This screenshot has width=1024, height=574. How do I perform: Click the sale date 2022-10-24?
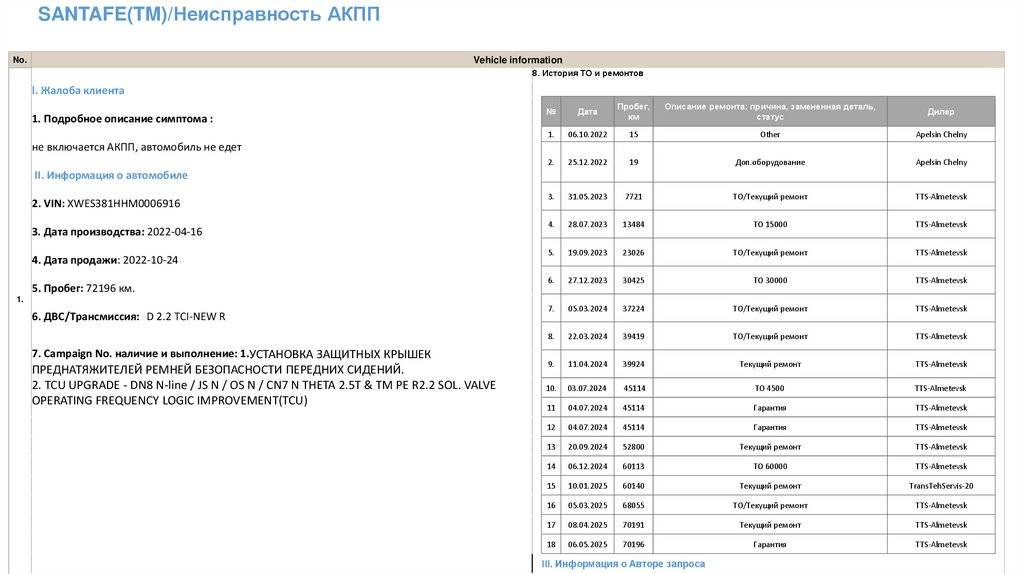click(150, 260)
